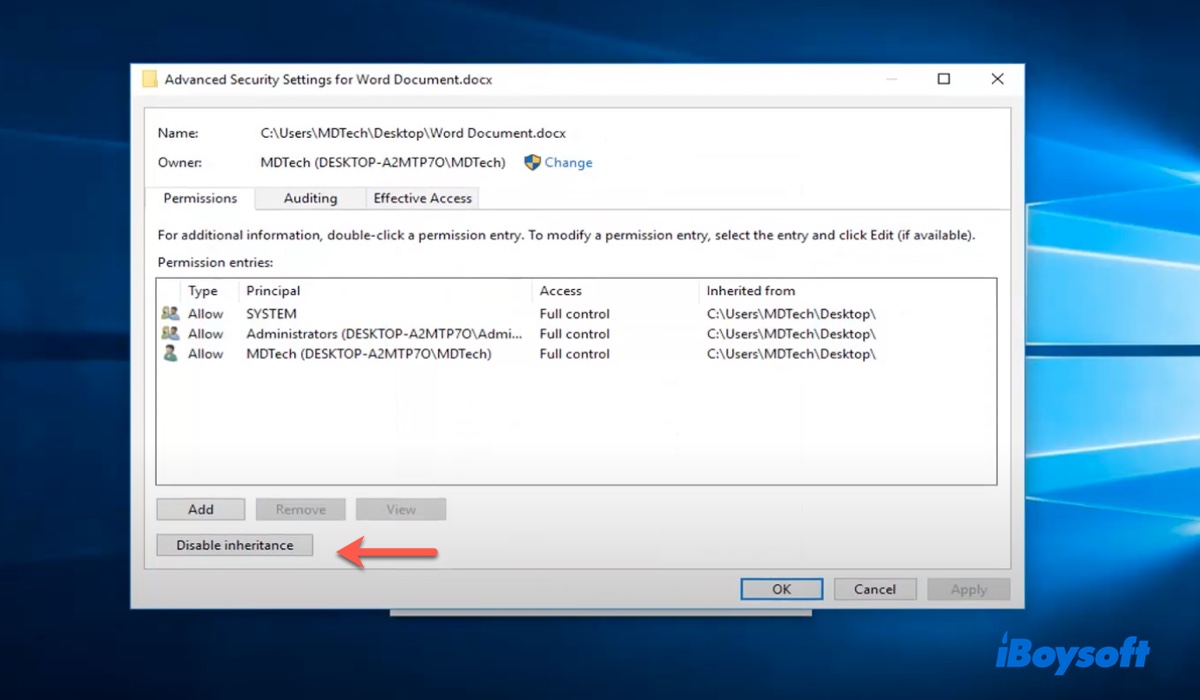
Task: Click Add to create a permission entry
Action: coord(201,509)
